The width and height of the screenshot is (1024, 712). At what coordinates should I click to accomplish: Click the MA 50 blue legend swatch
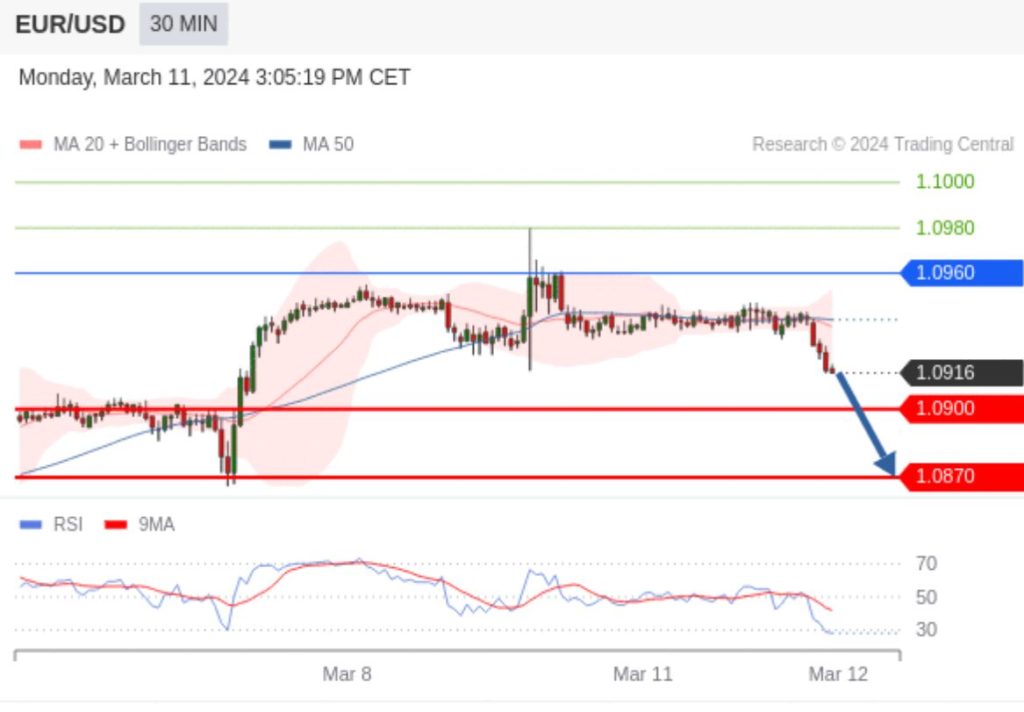(x=280, y=144)
